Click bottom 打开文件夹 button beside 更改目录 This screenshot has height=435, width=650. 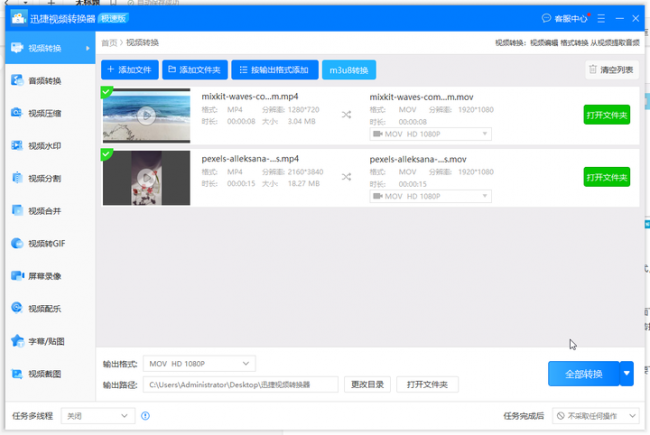click(427, 384)
